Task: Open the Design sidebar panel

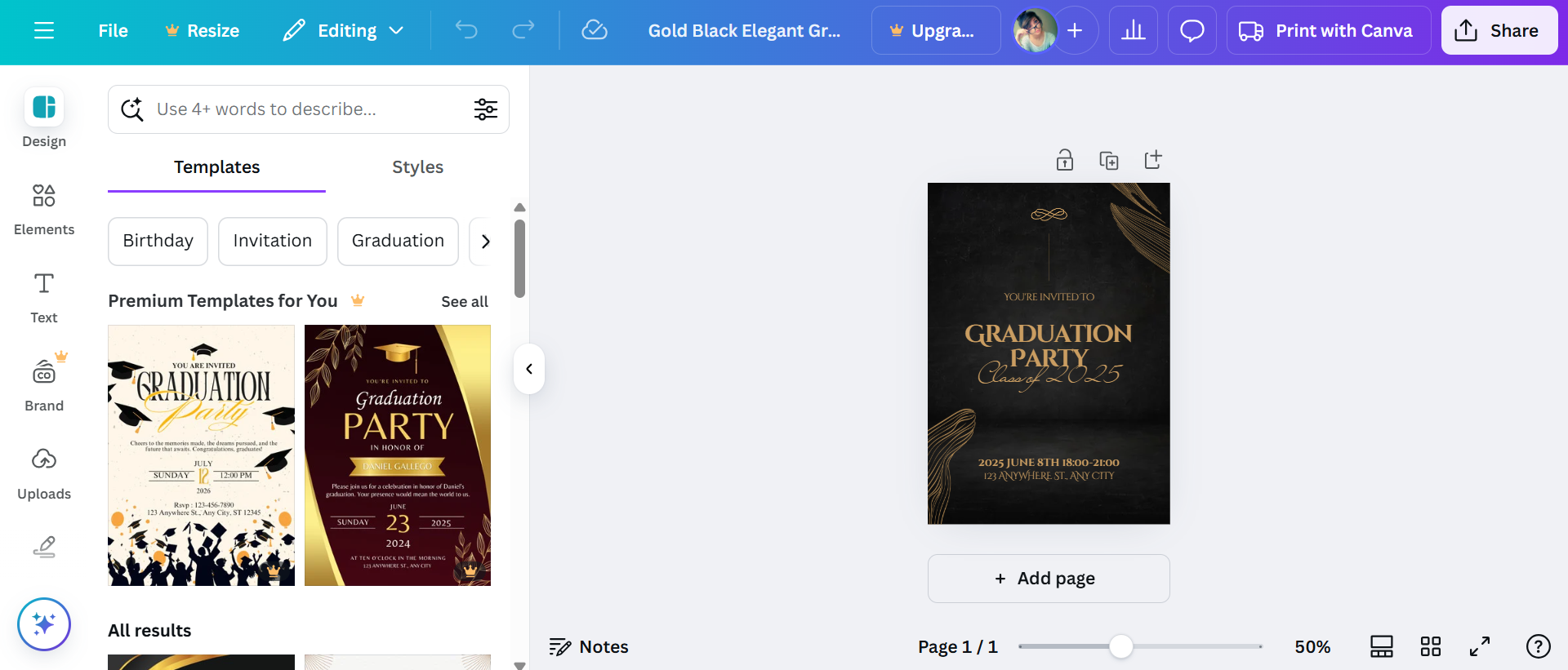Action: tap(44, 118)
